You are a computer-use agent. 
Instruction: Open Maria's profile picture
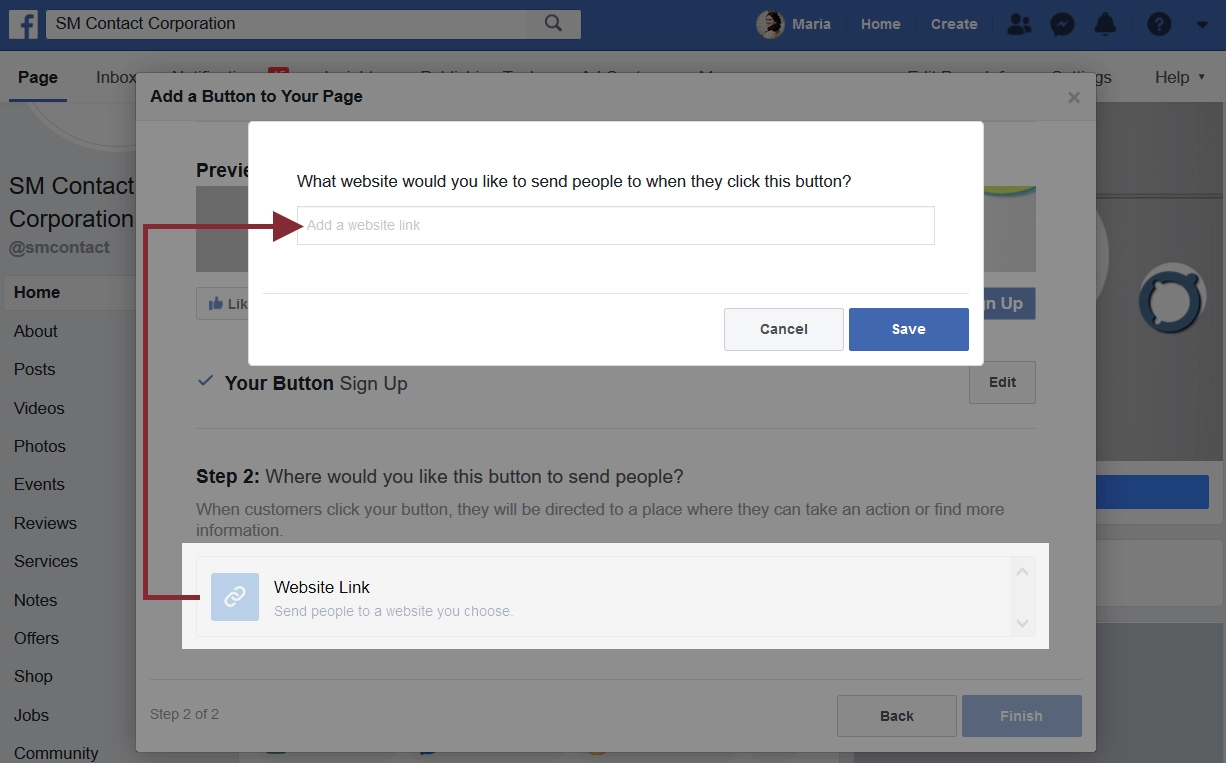769,23
